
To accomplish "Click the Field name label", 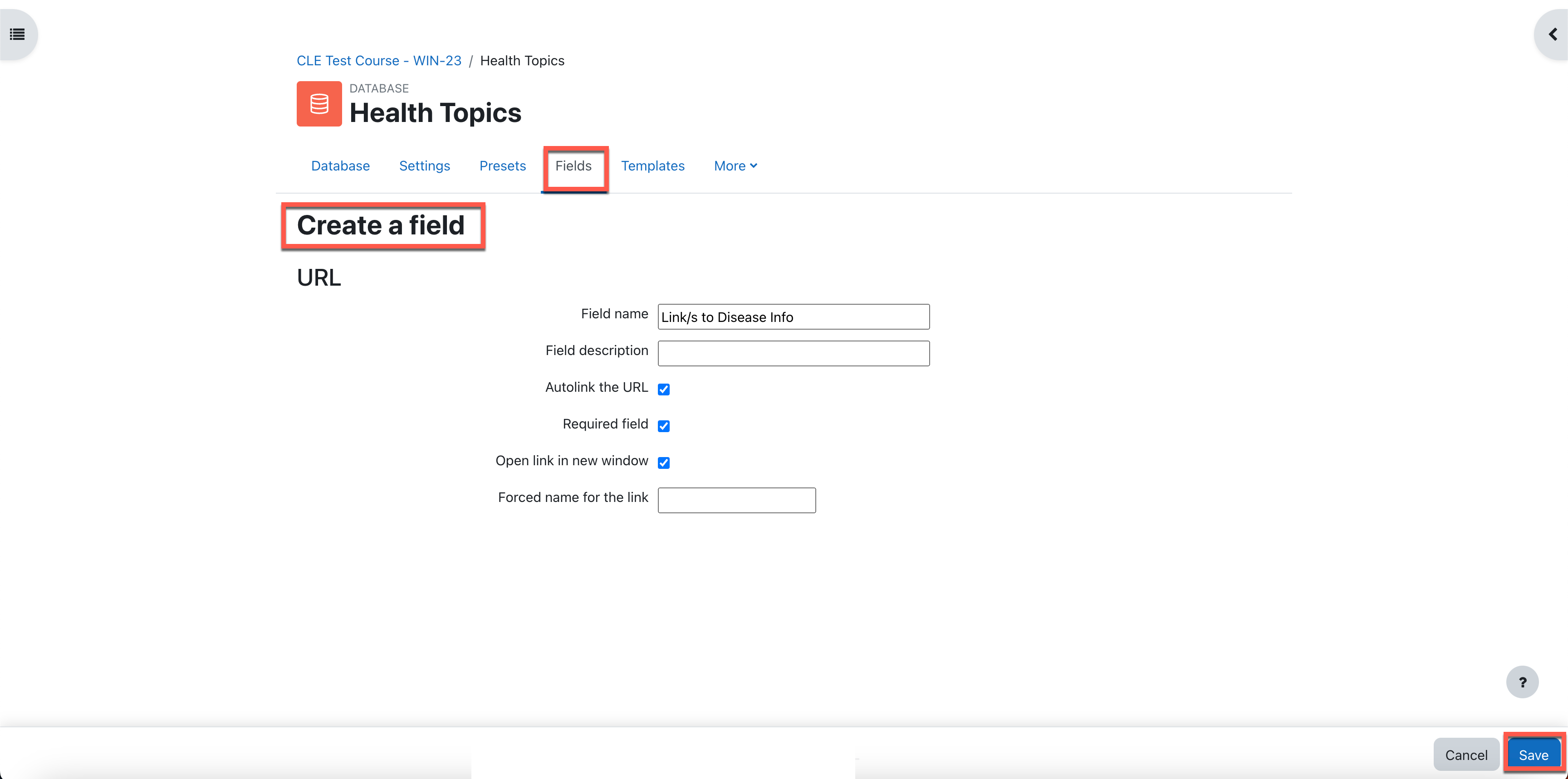I will (614, 314).
